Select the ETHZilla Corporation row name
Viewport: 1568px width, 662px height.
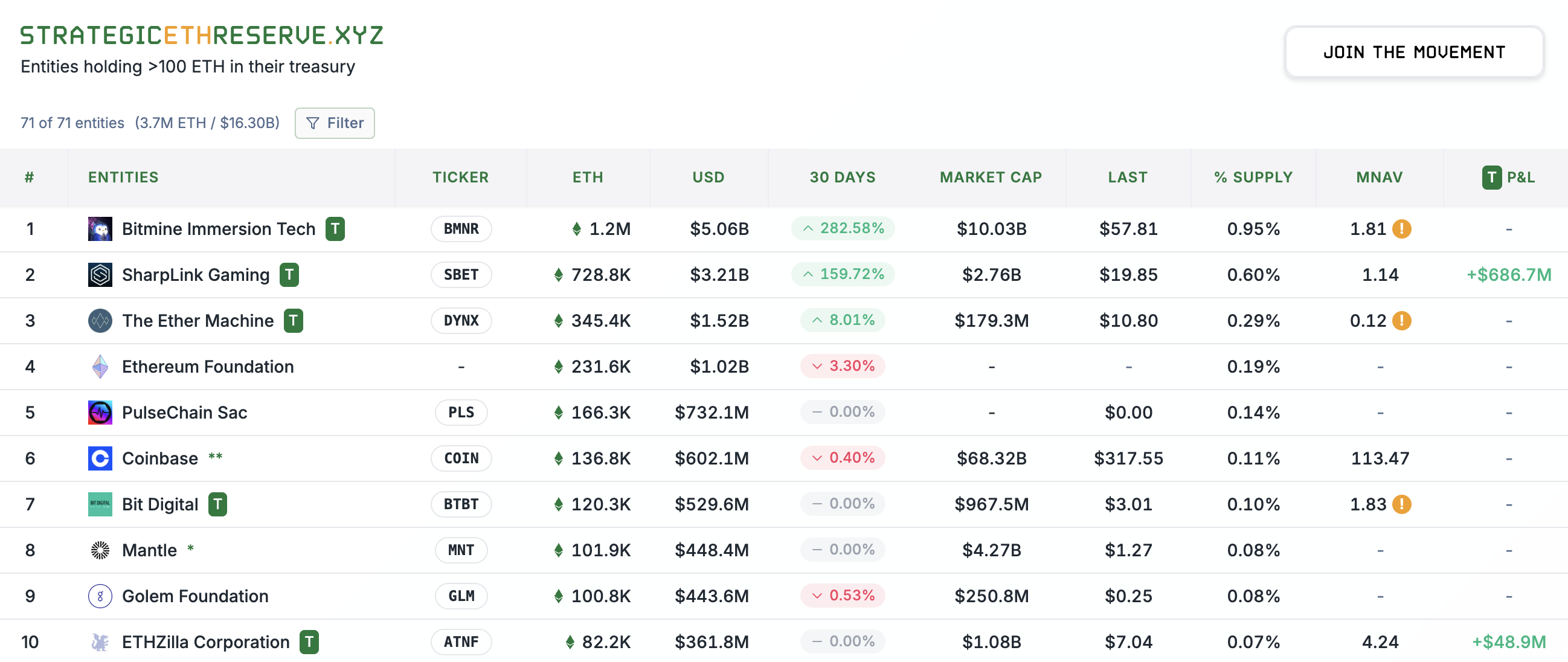(x=206, y=642)
